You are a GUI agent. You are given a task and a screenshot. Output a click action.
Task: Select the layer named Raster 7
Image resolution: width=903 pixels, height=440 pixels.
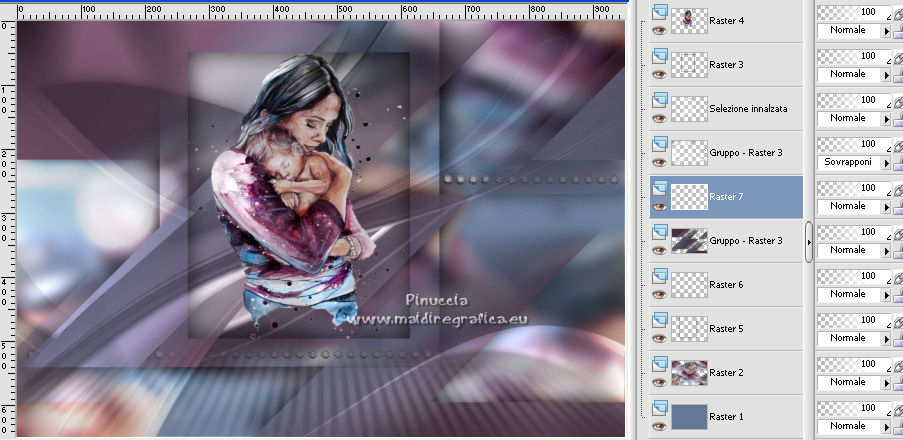(726, 196)
